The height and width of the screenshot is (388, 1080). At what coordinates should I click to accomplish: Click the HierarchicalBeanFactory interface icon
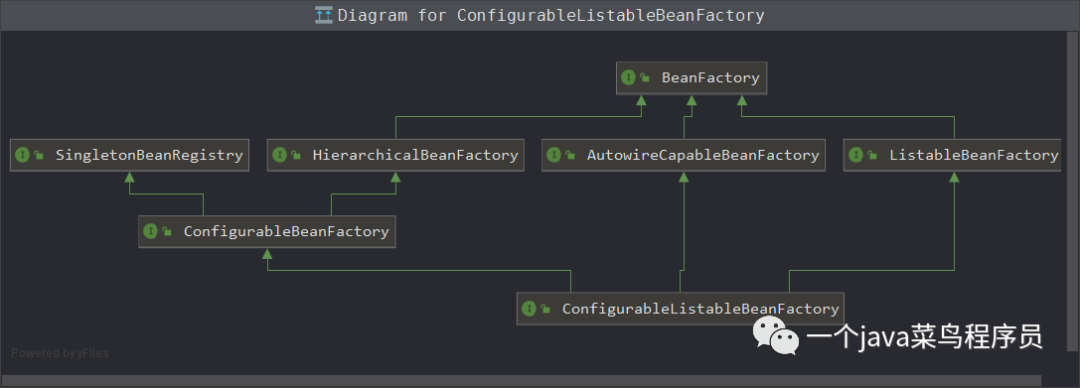click(279, 155)
